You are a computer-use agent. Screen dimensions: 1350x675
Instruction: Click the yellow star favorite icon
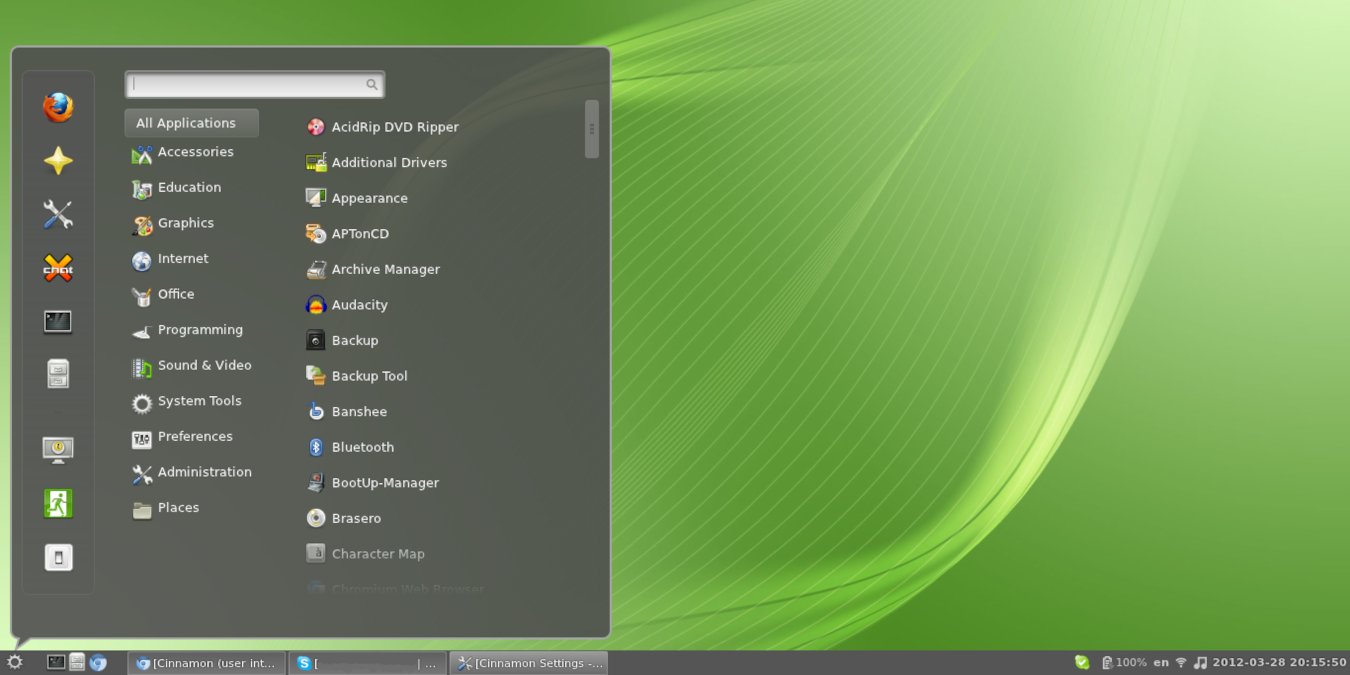coord(57,160)
